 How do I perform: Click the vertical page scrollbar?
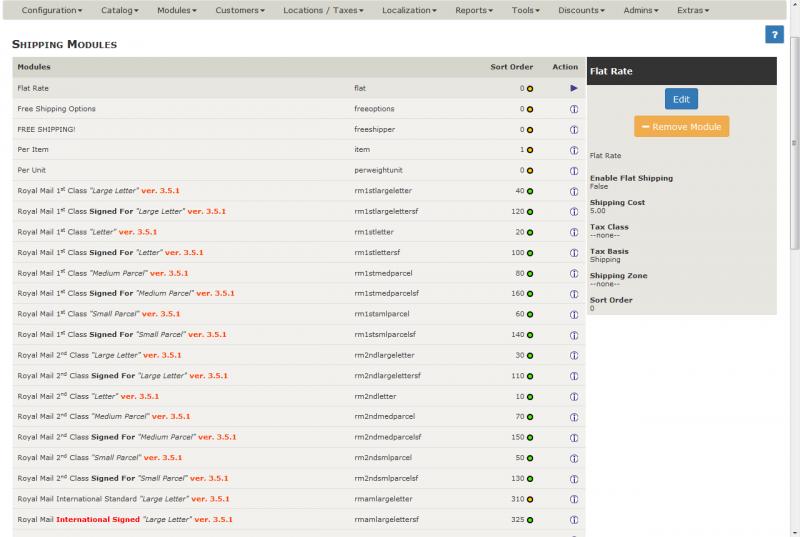coord(794,143)
